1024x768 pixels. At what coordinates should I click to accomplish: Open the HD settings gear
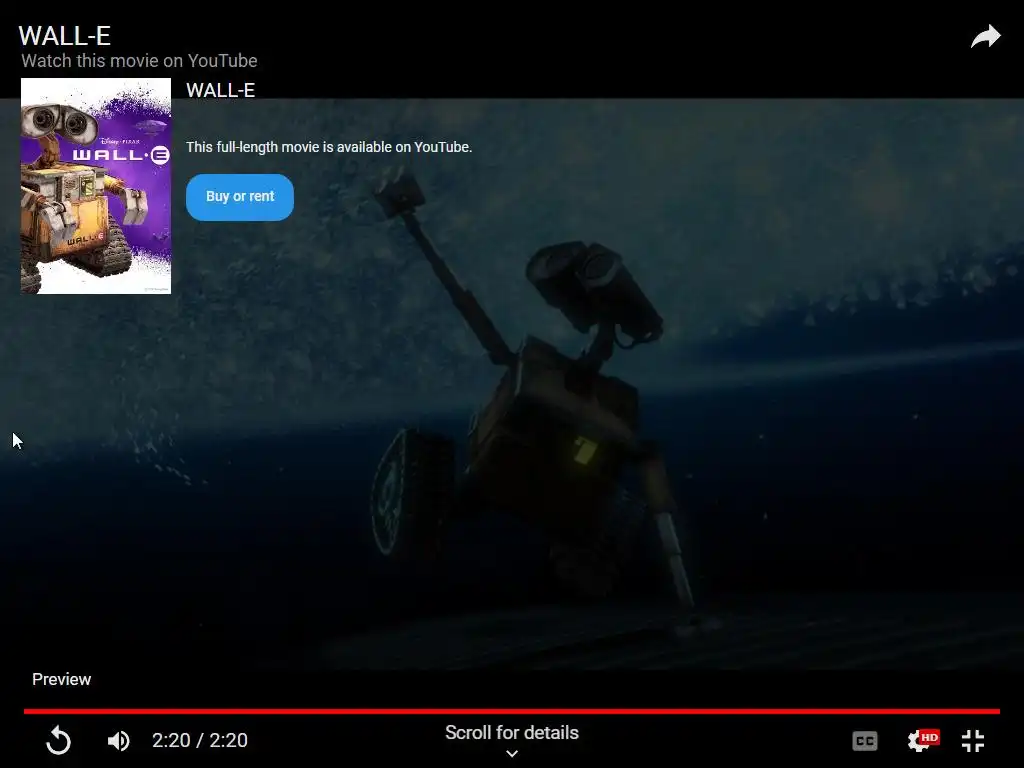click(x=922, y=741)
